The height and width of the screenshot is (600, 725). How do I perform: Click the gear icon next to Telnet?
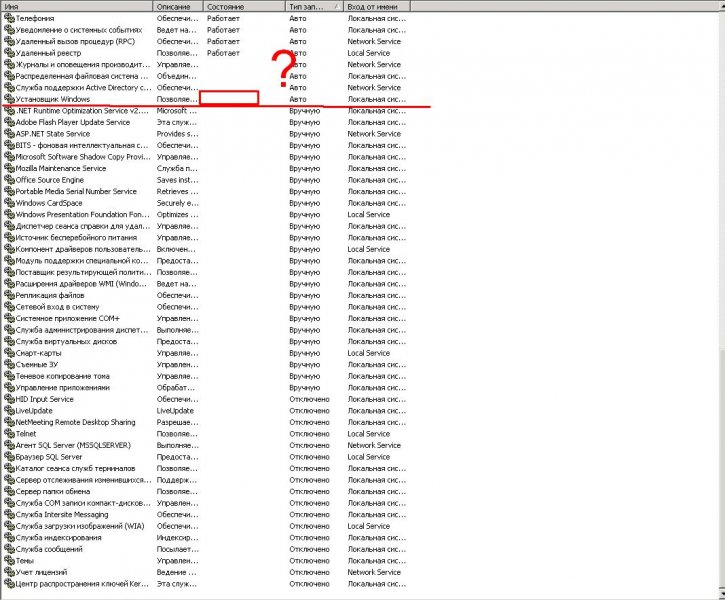[x=8, y=434]
